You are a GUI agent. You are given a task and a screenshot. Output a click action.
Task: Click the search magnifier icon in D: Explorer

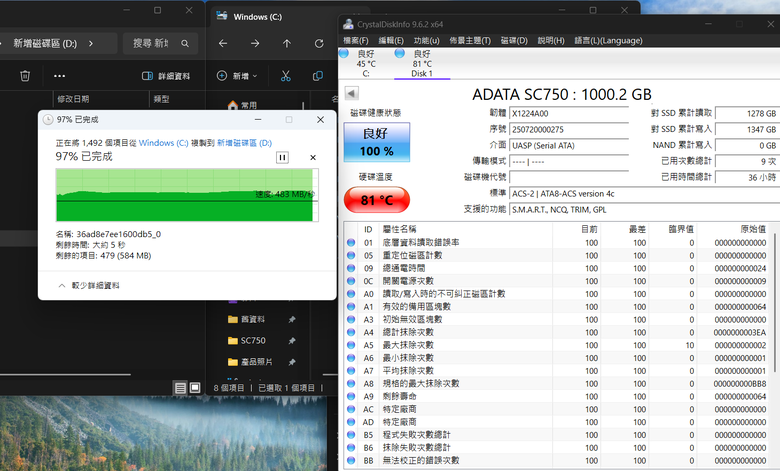pos(185,44)
